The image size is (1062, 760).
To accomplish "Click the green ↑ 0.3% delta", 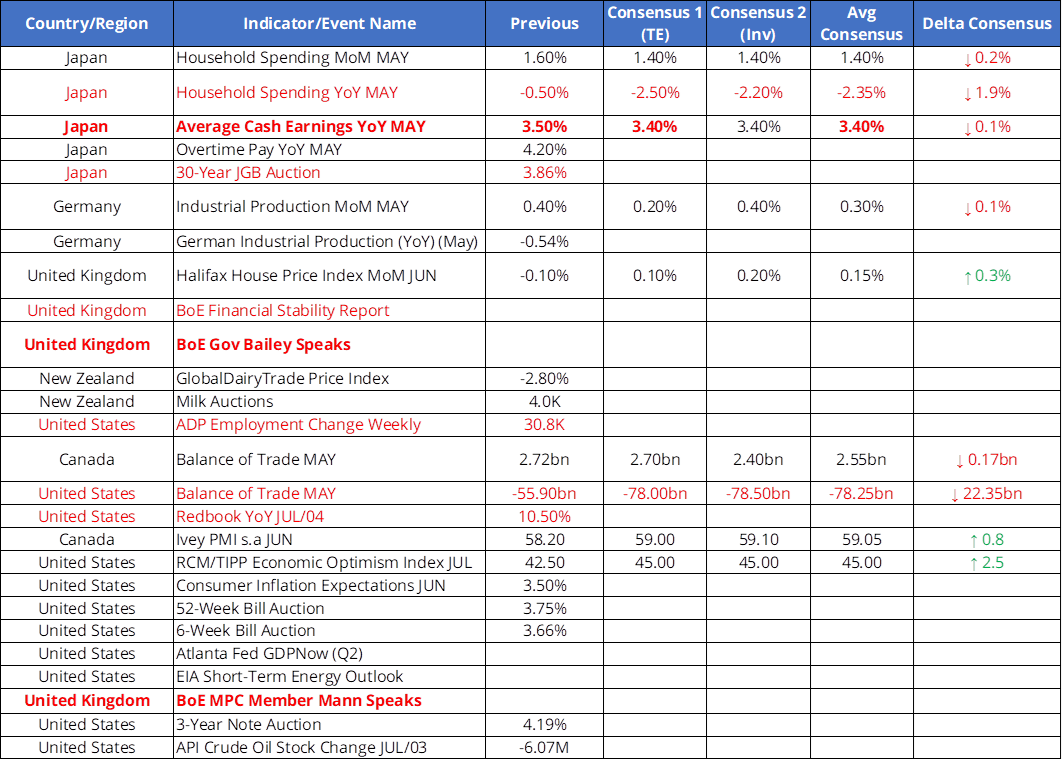I will [987, 276].
